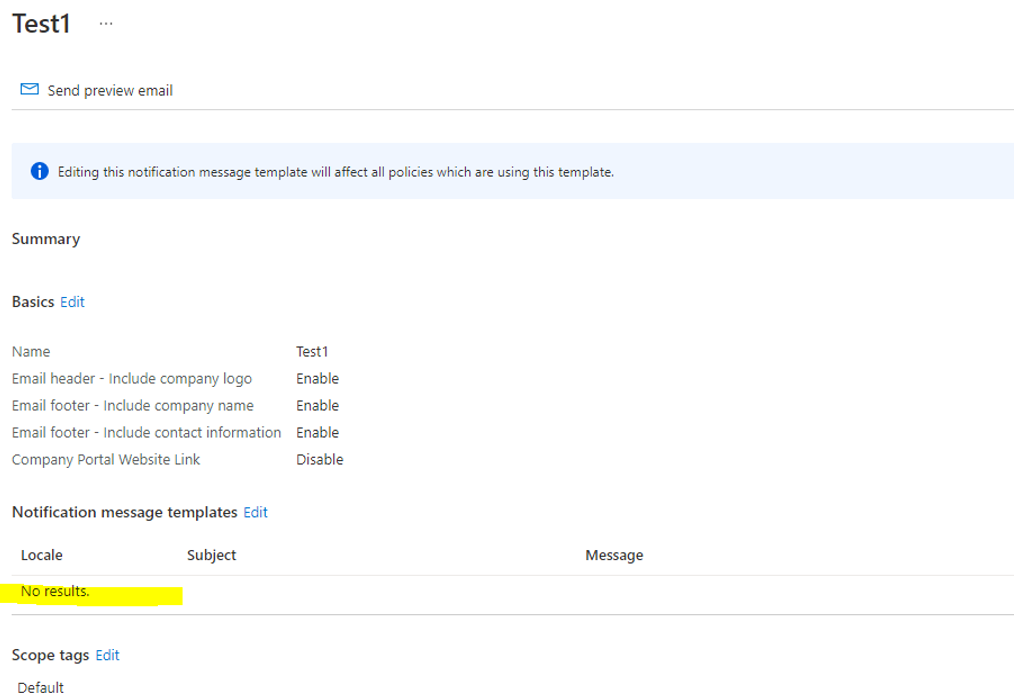
Task: Click the Test1 page title
Action: (41, 23)
